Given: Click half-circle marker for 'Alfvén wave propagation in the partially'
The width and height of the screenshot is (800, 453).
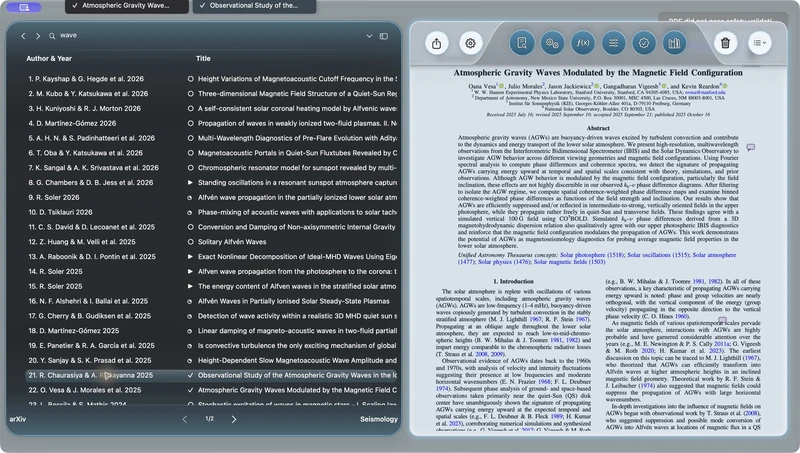Looking at the screenshot, I should click(x=190, y=198).
